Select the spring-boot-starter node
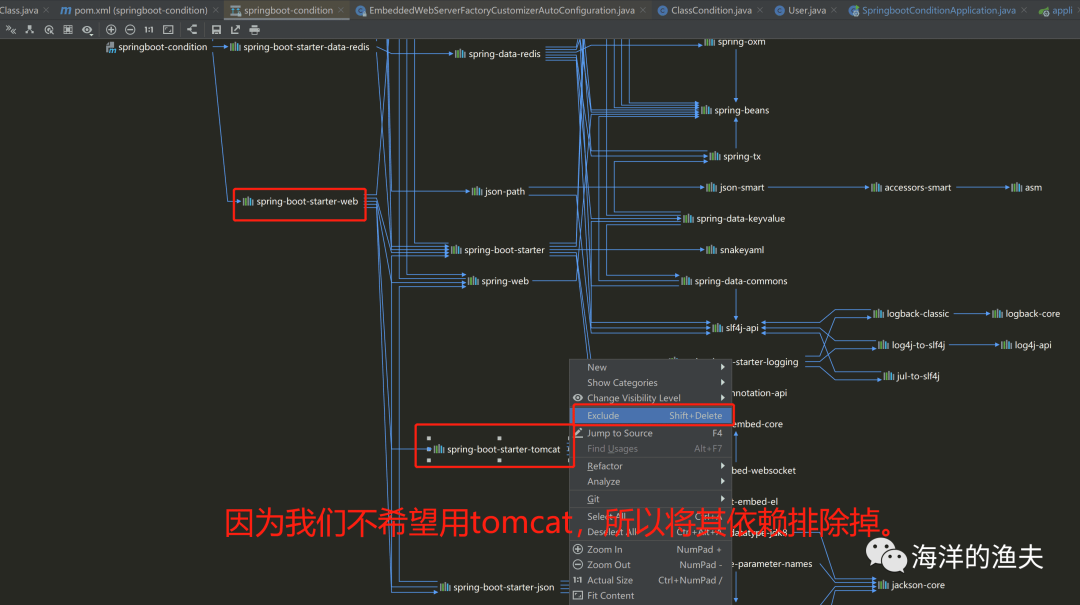 click(497, 250)
